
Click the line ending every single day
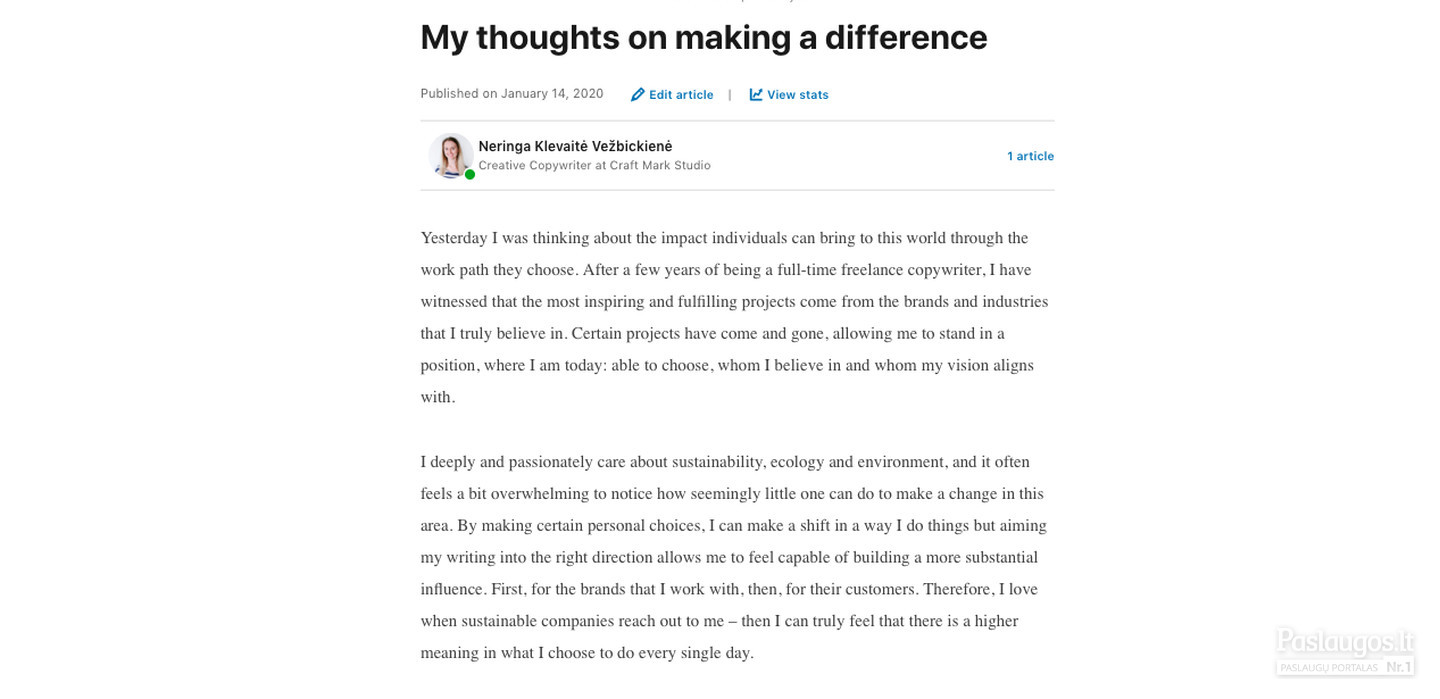pyautogui.click(x=587, y=653)
